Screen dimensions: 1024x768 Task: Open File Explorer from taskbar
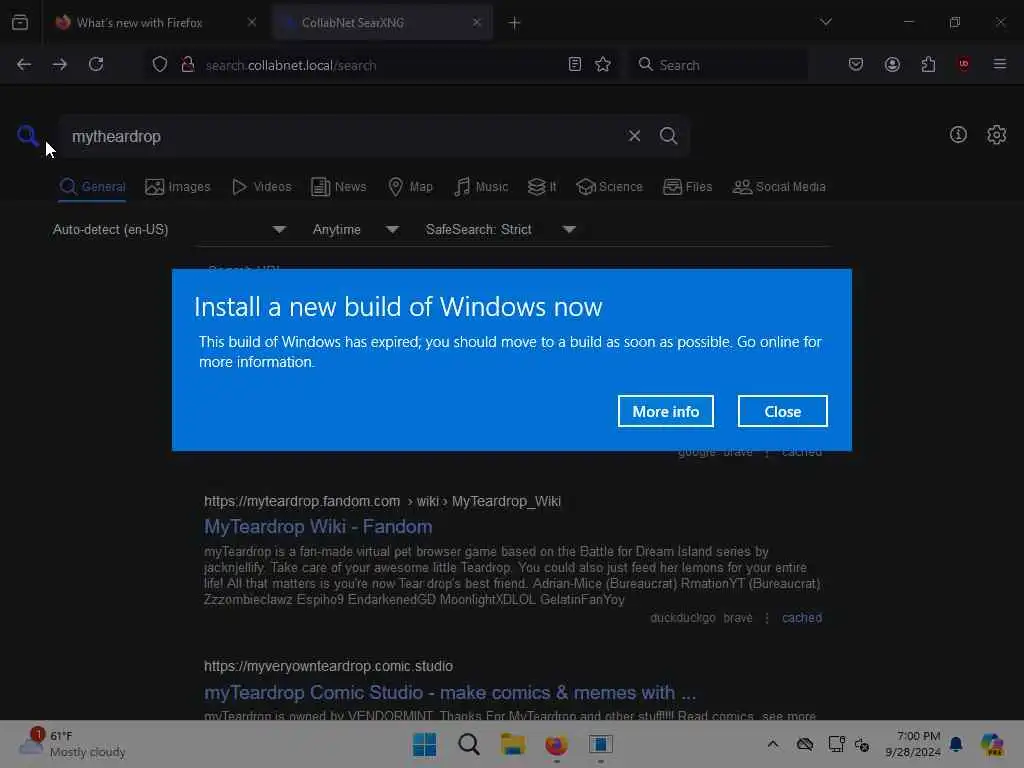[513, 744]
